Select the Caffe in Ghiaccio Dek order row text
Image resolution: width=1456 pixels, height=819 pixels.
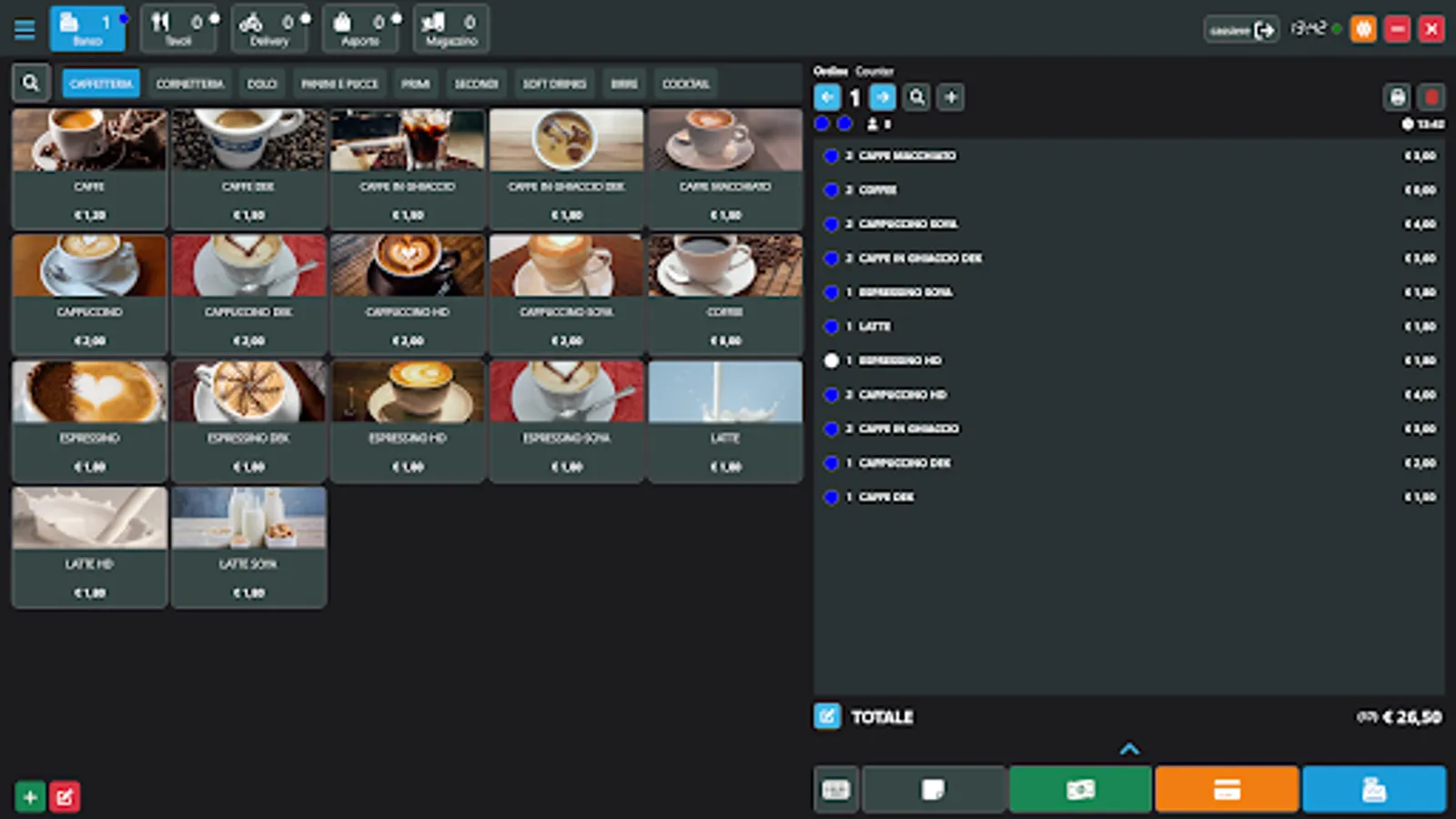(920, 258)
